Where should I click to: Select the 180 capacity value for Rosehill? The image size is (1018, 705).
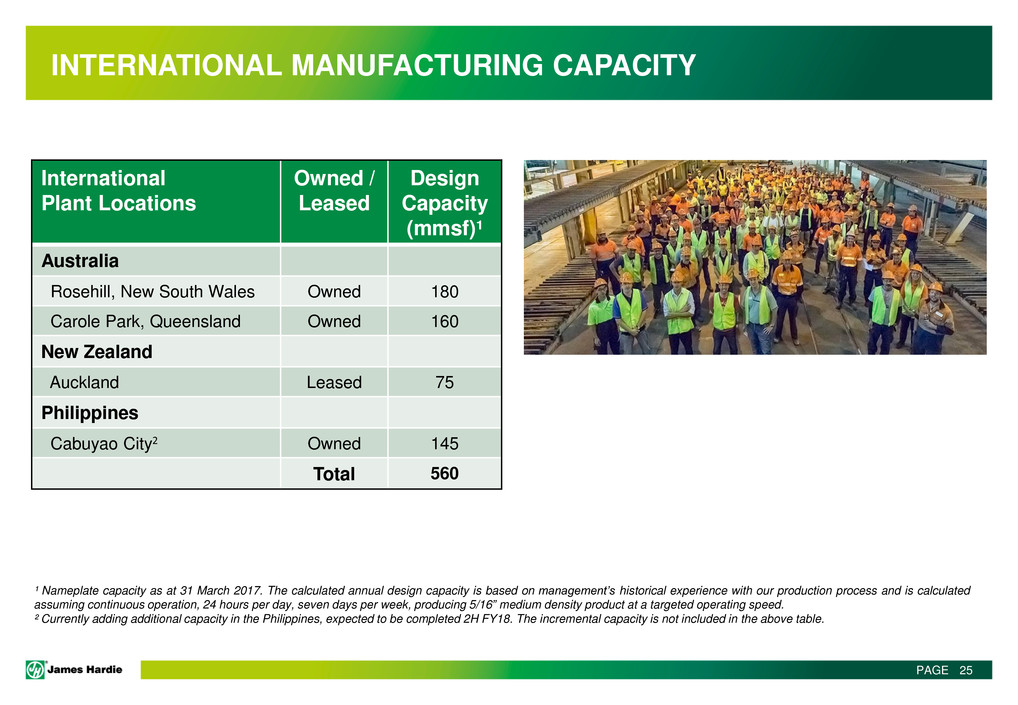pyautogui.click(x=444, y=292)
